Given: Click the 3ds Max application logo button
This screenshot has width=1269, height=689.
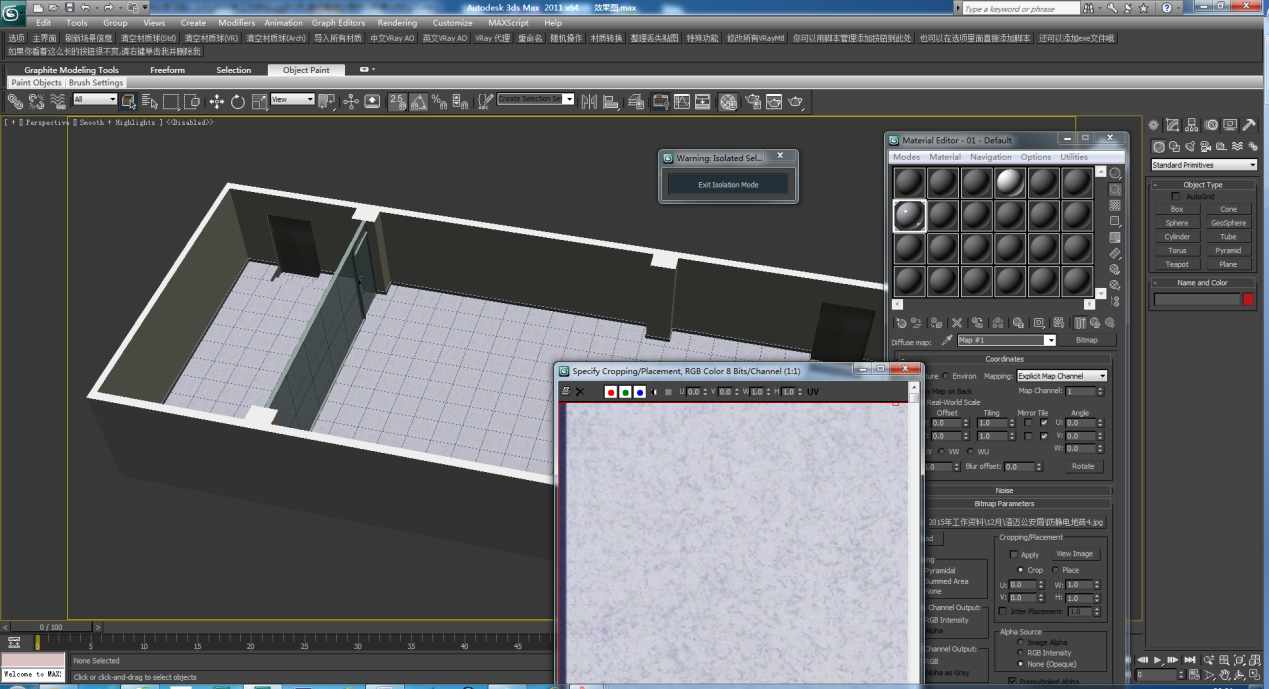Looking at the screenshot, I should pos(14,12).
